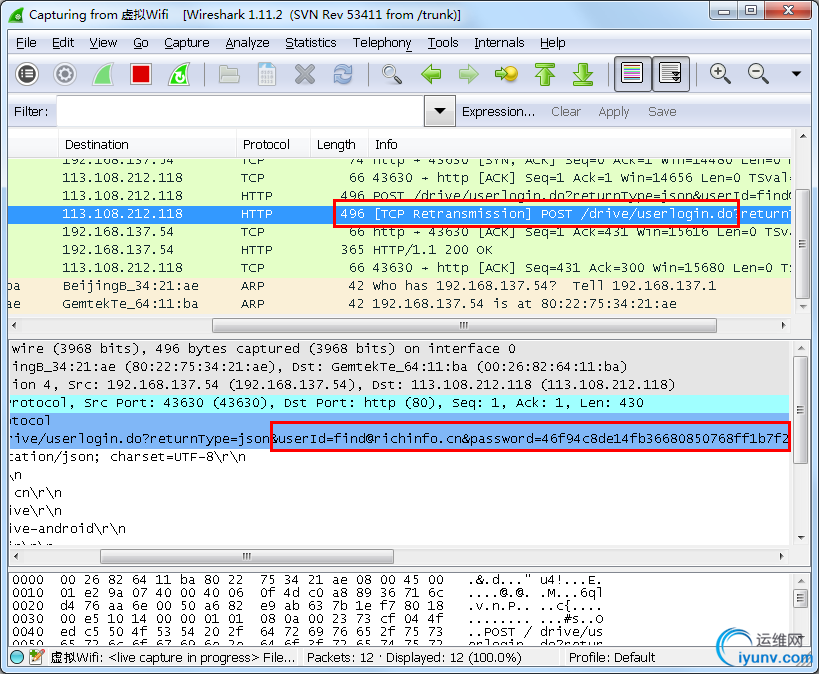
Task: Open the View menu
Action: (x=103, y=43)
